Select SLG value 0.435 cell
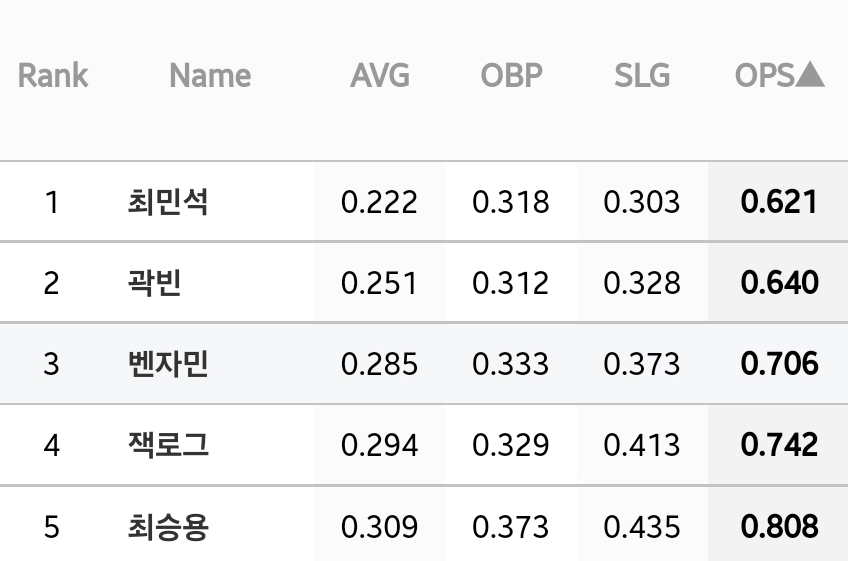 tap(642, 526)
